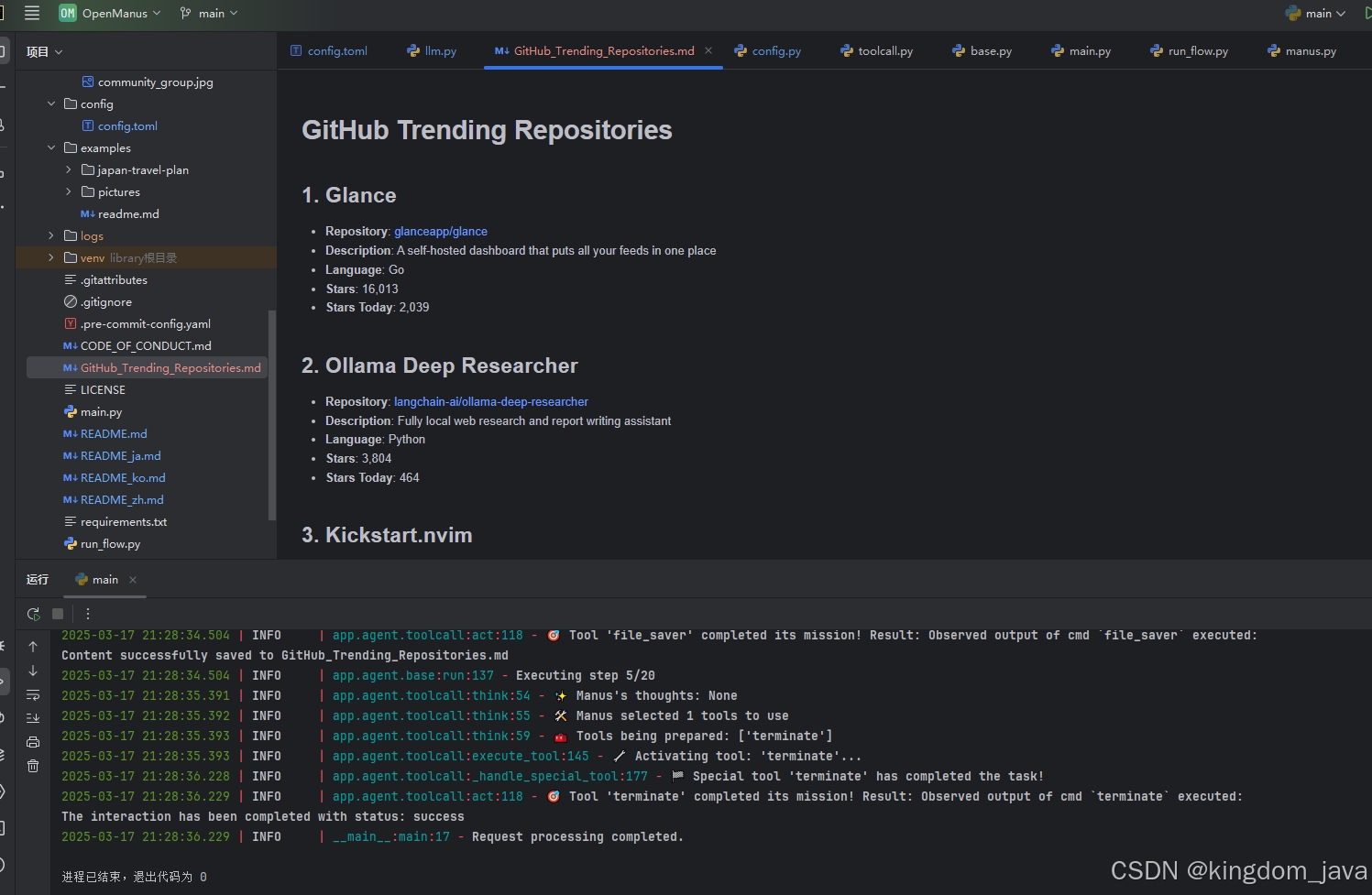1372x895 pixels.
Task: Open config.toml in the project tree
Action: [119, 126]
